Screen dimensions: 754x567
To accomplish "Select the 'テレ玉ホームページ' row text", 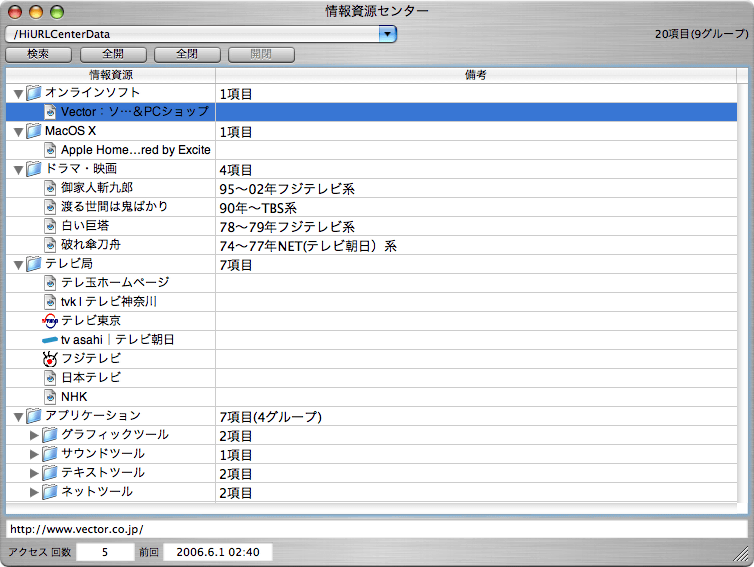I will [x=115, y=283].
